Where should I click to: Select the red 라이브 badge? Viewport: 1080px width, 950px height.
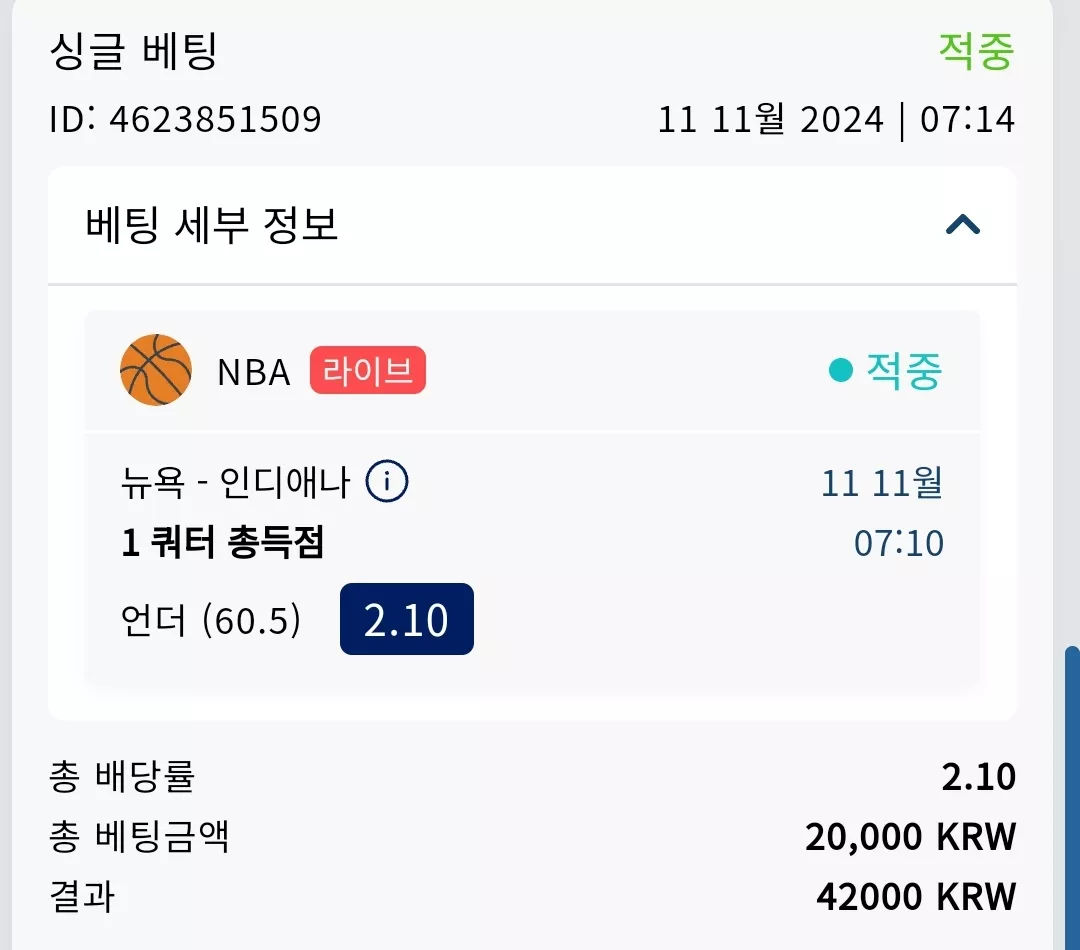coord(368,371)
